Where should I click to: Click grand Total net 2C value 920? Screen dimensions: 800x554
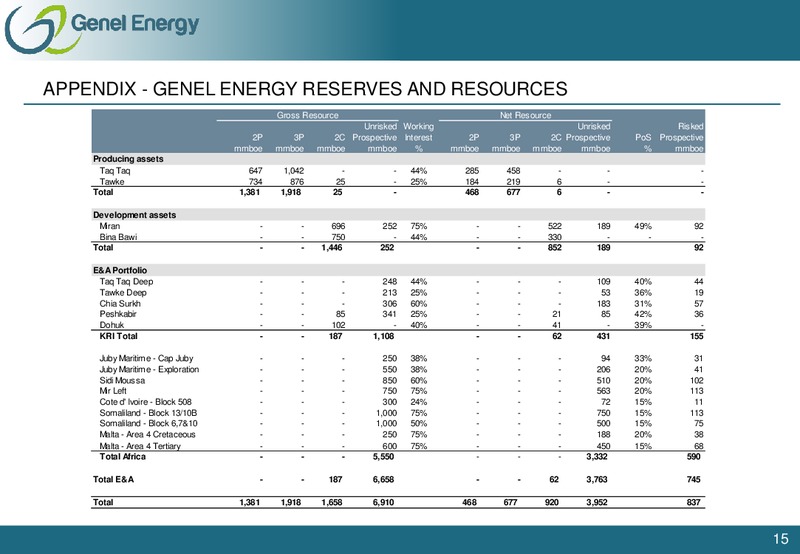(x=552, y=502)
